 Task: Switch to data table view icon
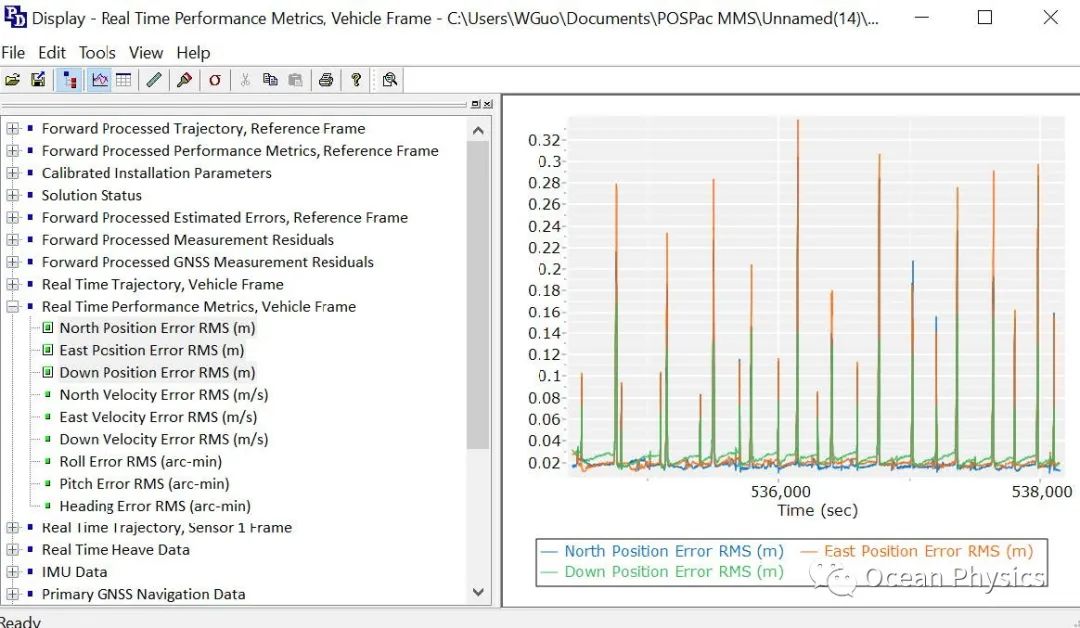[x=123, y=80]
